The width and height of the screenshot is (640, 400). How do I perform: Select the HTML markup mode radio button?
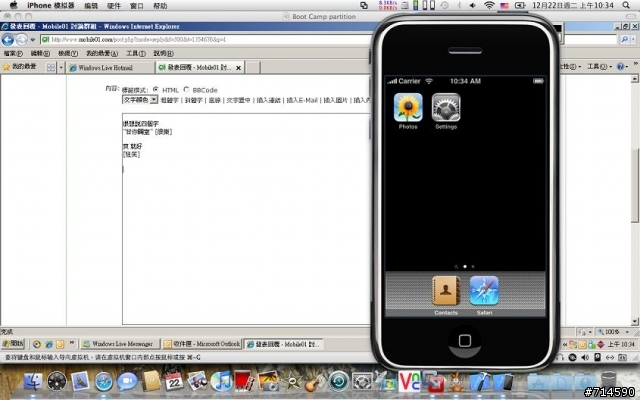156,89
